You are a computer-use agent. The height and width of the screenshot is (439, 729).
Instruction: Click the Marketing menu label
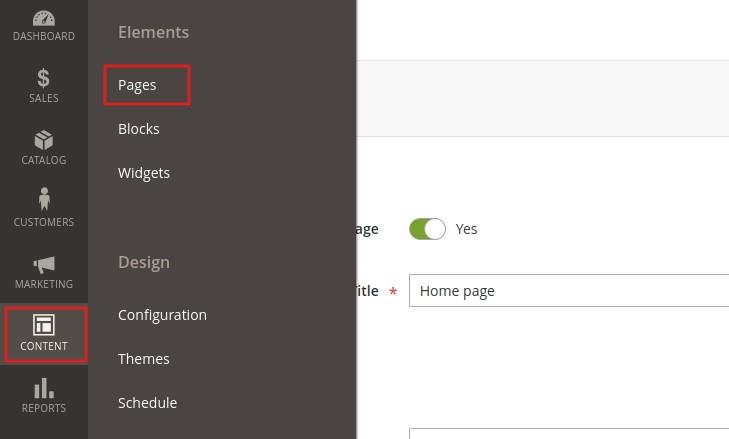coord(43,284)
